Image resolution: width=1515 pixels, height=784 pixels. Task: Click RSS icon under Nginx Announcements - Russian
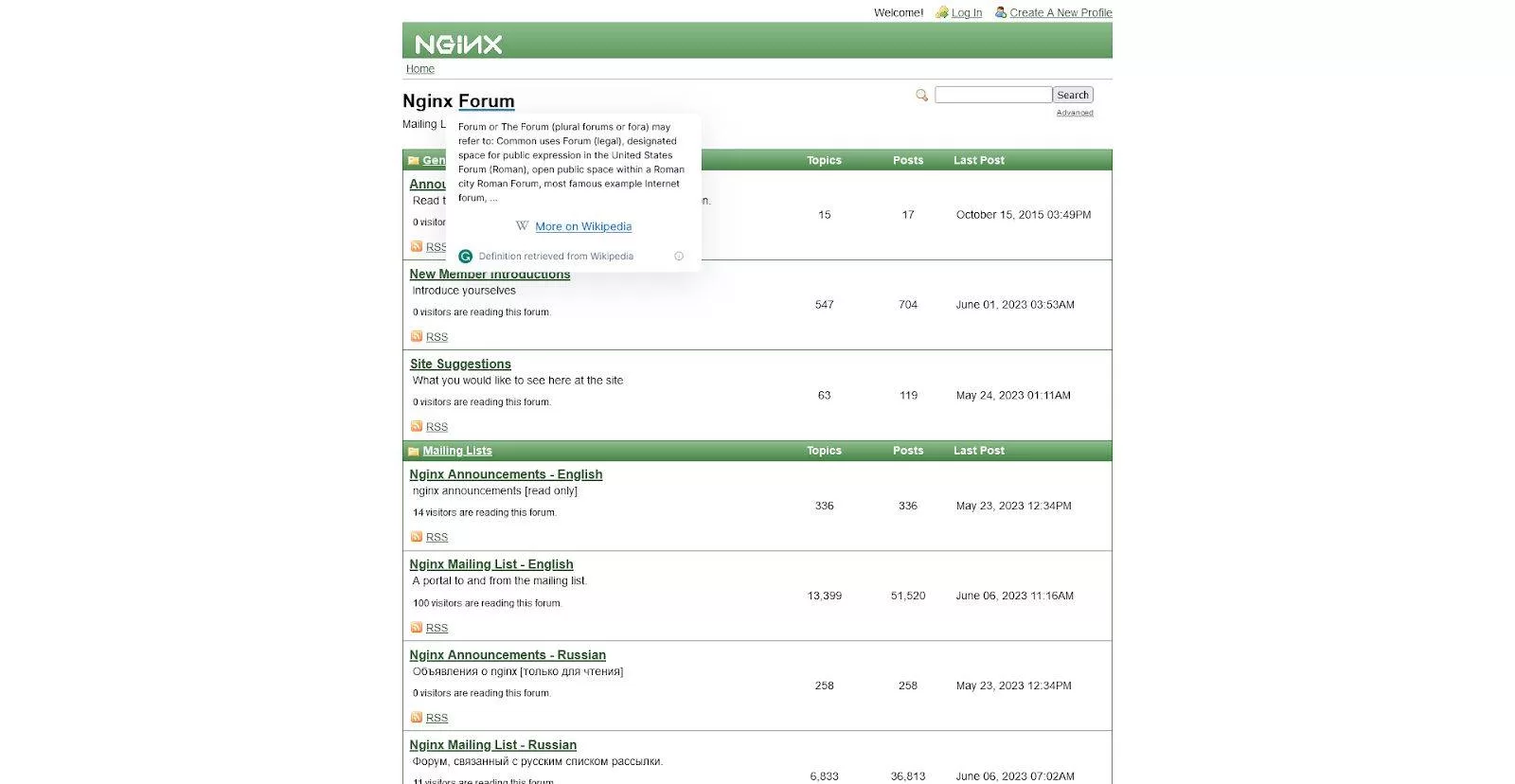pos(417,717)
